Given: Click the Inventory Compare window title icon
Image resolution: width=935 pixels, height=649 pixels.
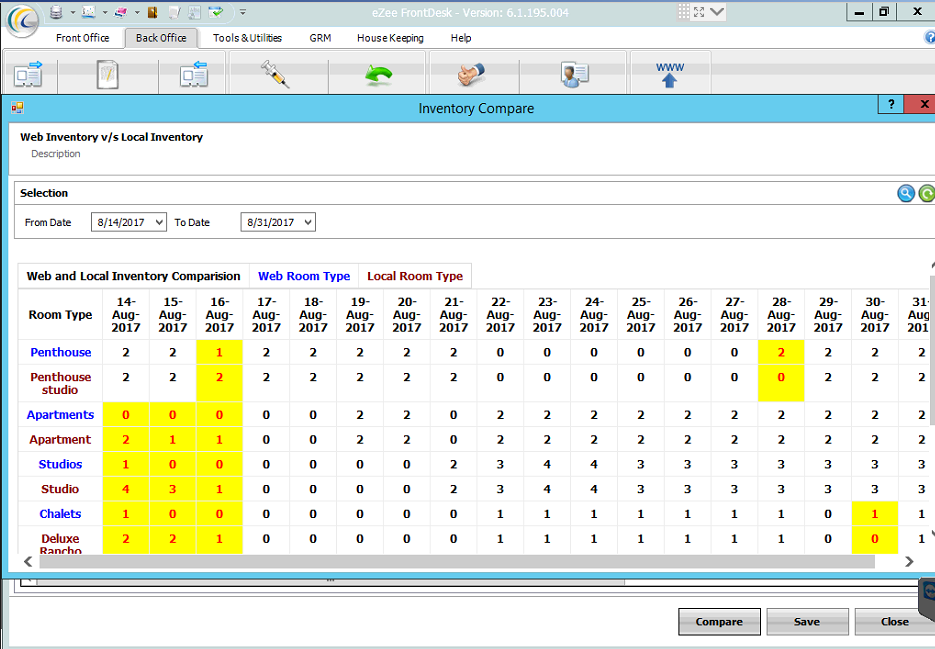Looking at the screenshot, I should click(17, 108).
